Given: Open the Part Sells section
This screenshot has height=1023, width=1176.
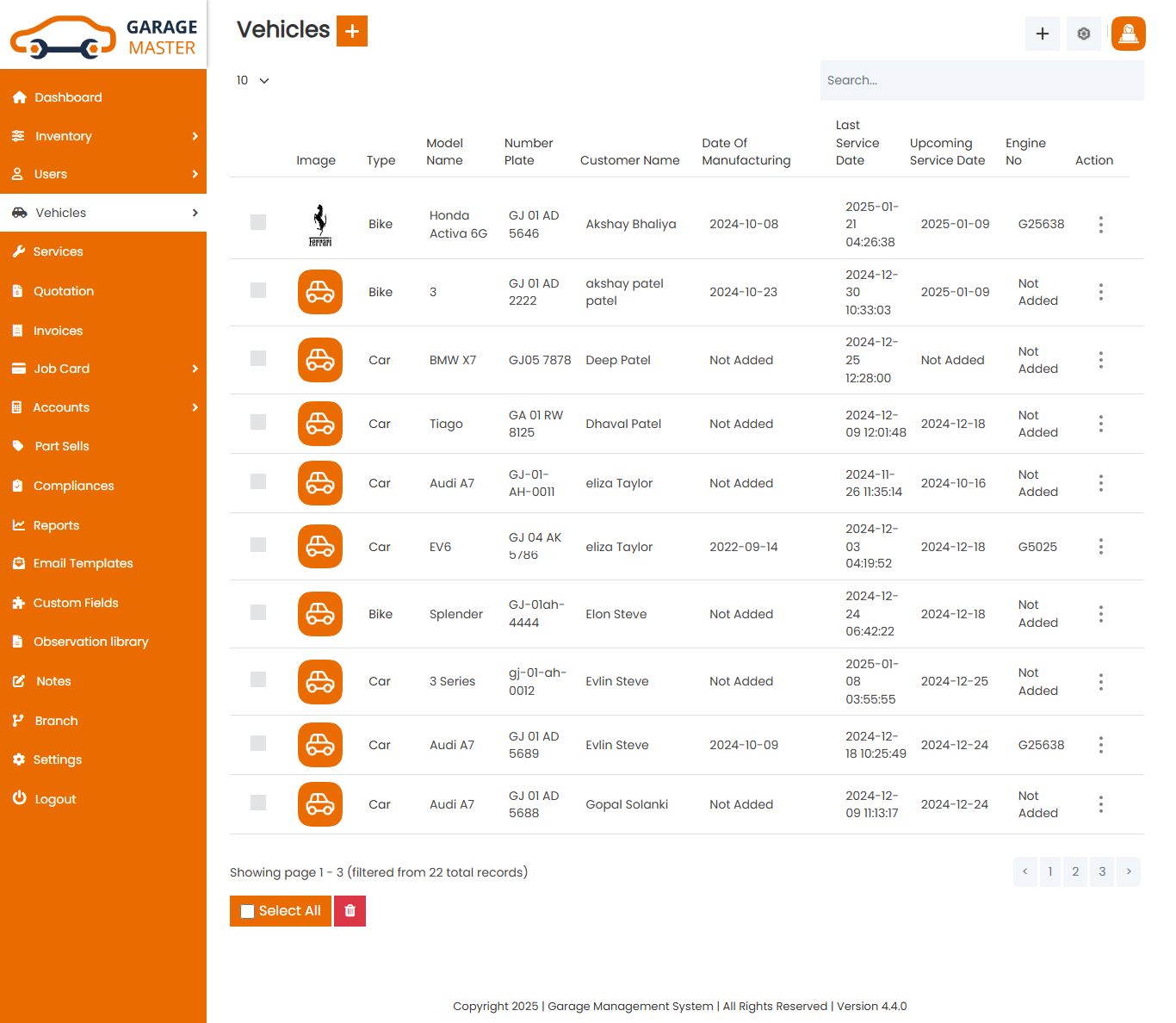Looking at the screenshot, I should (61, 446).
